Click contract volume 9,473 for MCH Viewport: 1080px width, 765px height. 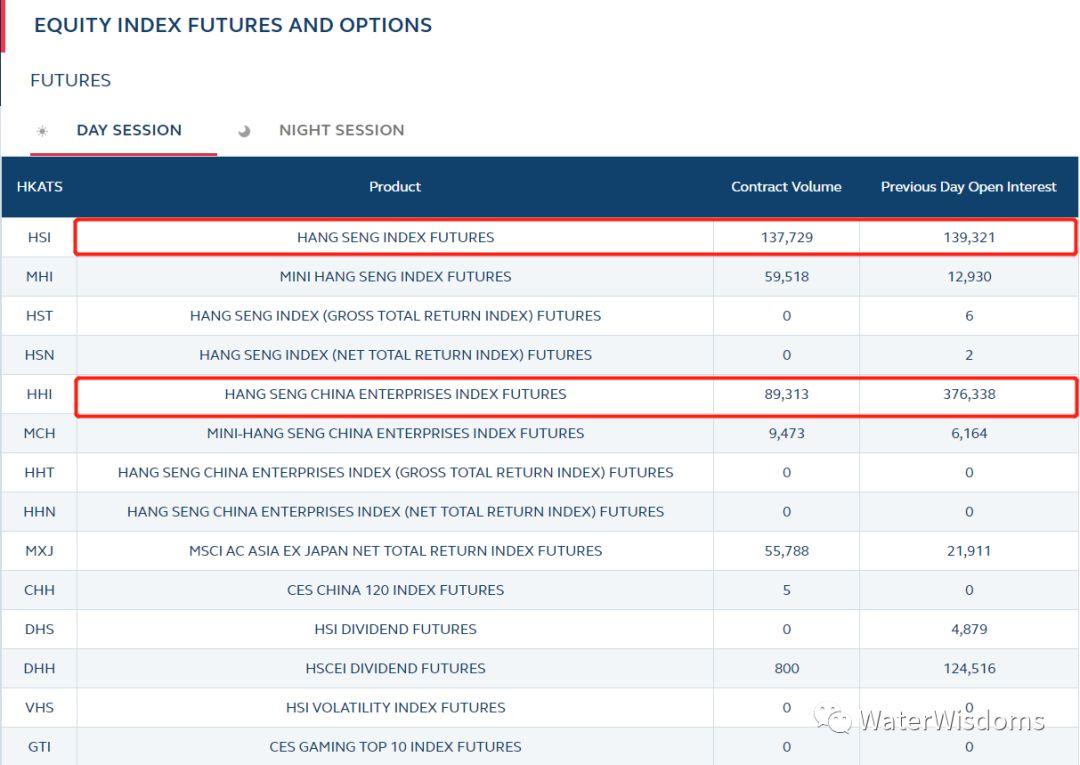(x=787, y=434)
